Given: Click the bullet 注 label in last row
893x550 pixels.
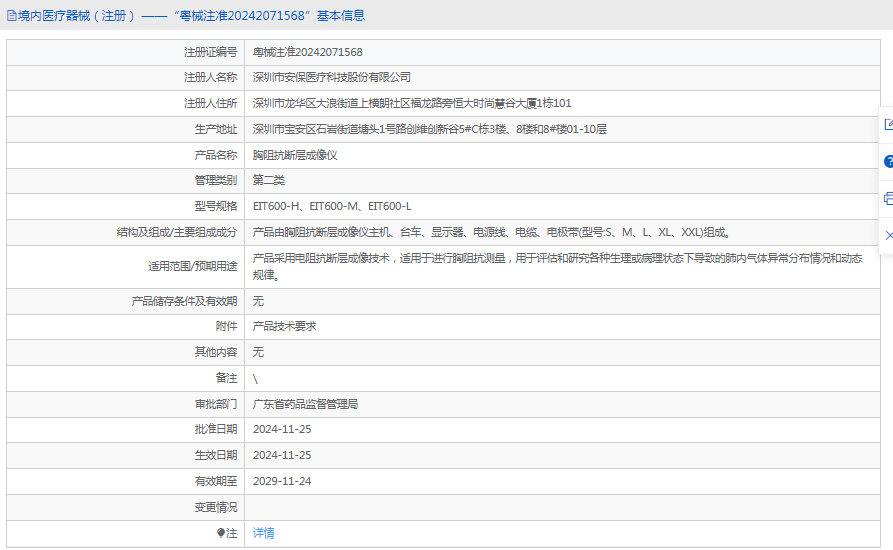Looking at the screenshot, I should click(227, 533).
